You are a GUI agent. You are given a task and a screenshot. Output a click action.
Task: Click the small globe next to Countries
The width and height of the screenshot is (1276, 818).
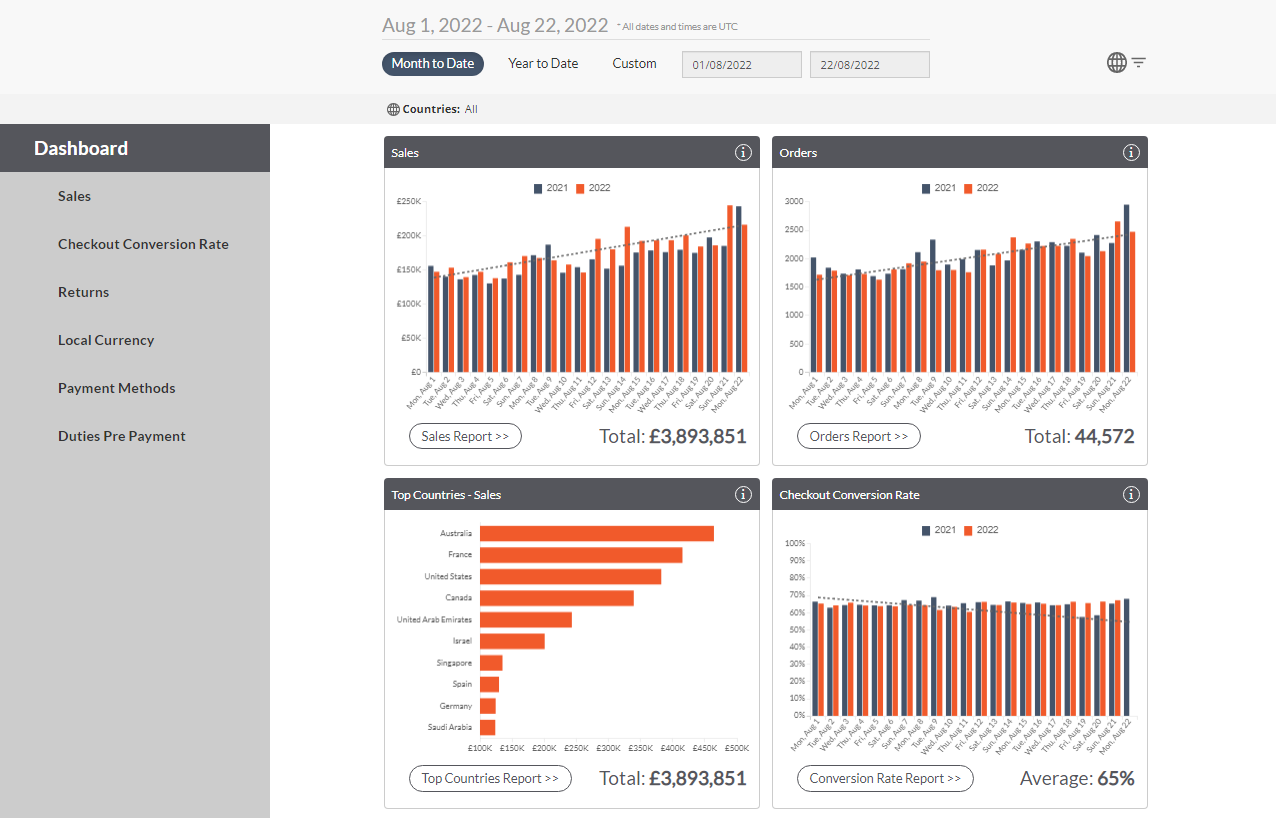click(x=393, y=109)
